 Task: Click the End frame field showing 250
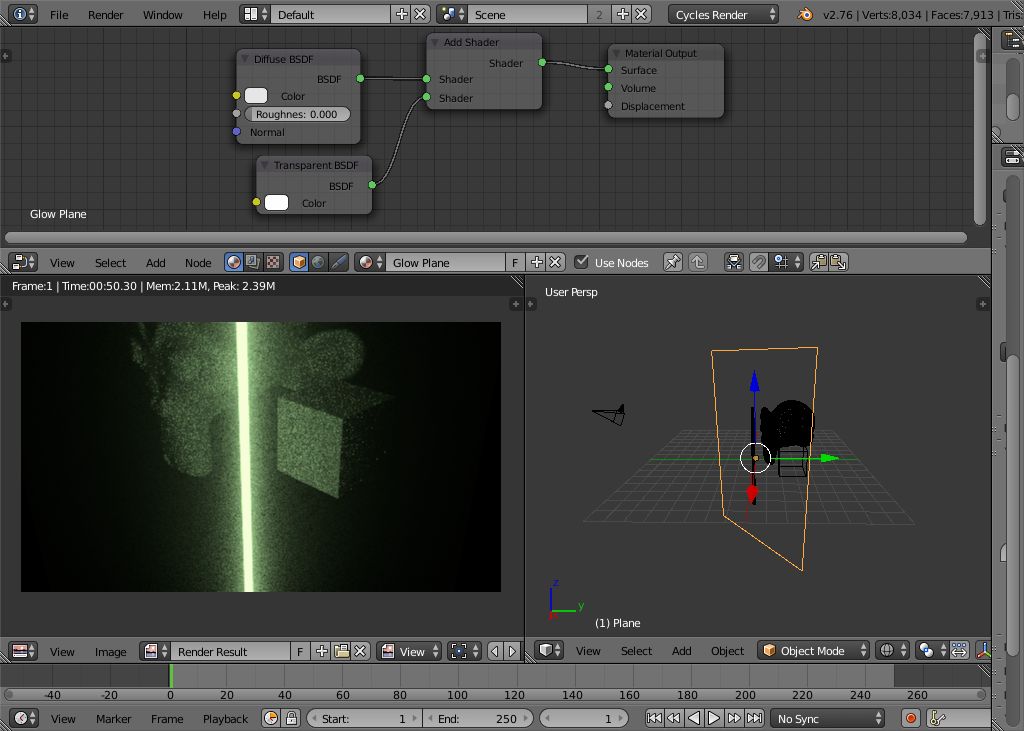[477, 718]
